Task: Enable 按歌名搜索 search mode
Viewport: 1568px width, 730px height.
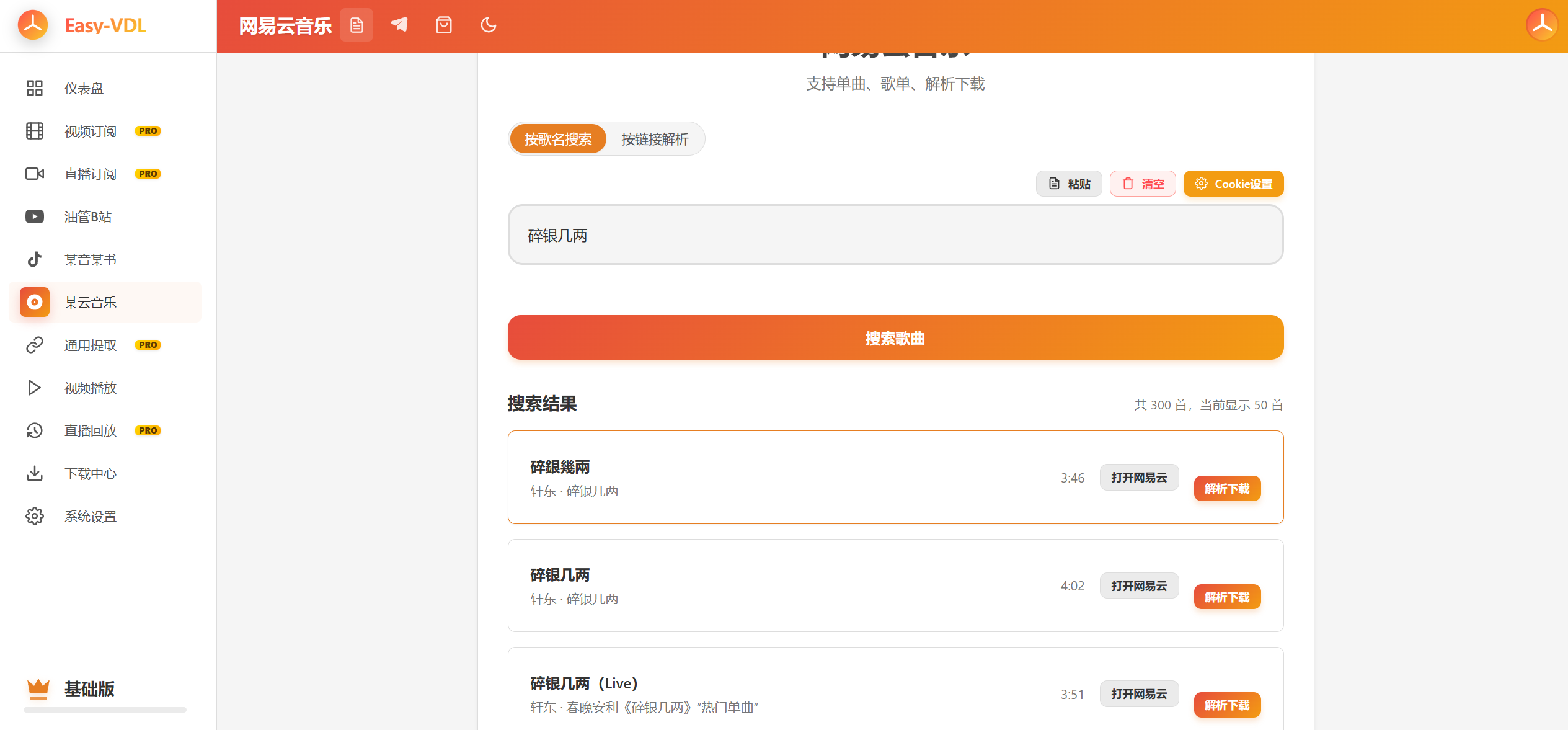Action: [557, 139]
